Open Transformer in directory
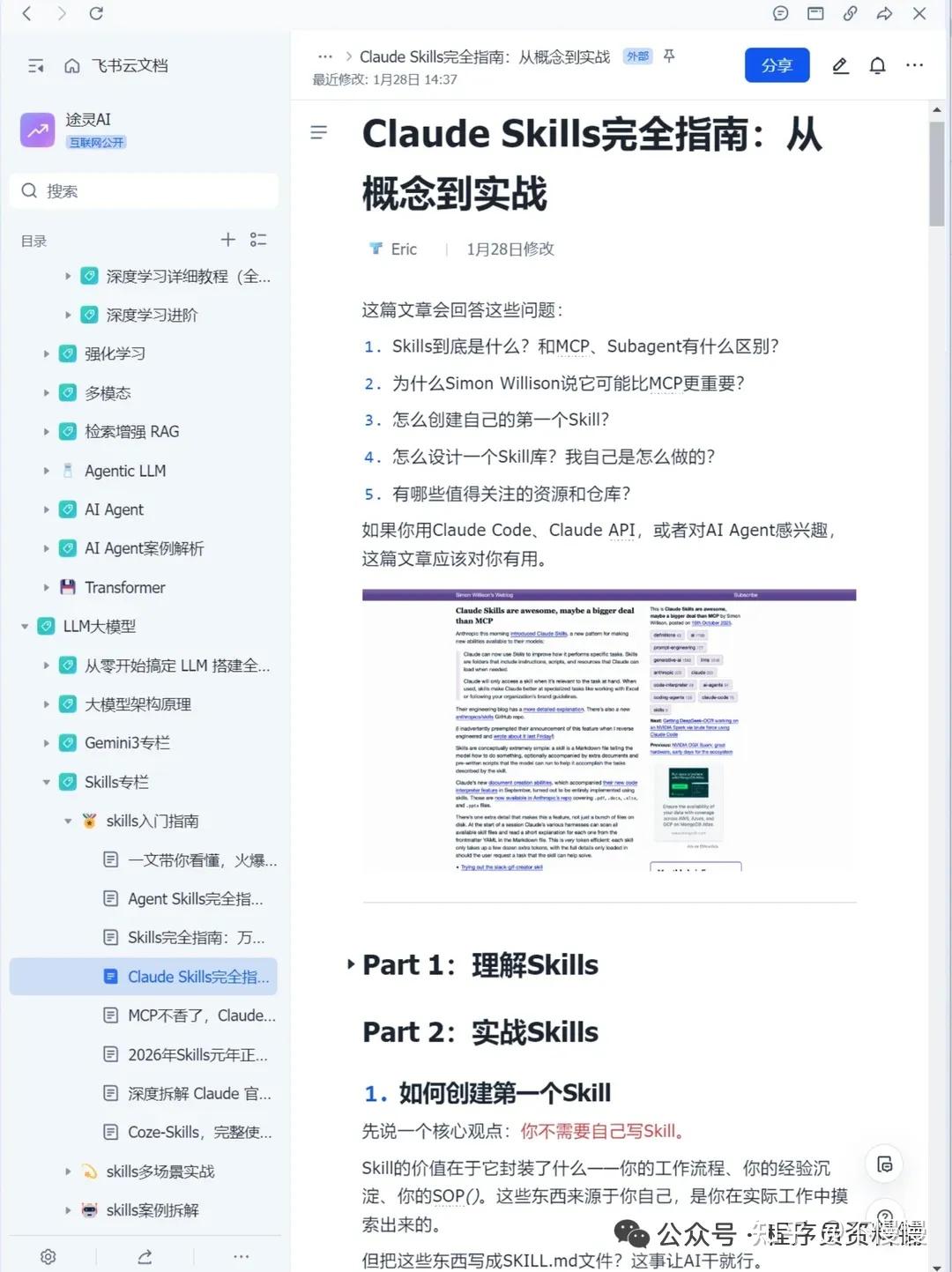 tap(124, 587)
